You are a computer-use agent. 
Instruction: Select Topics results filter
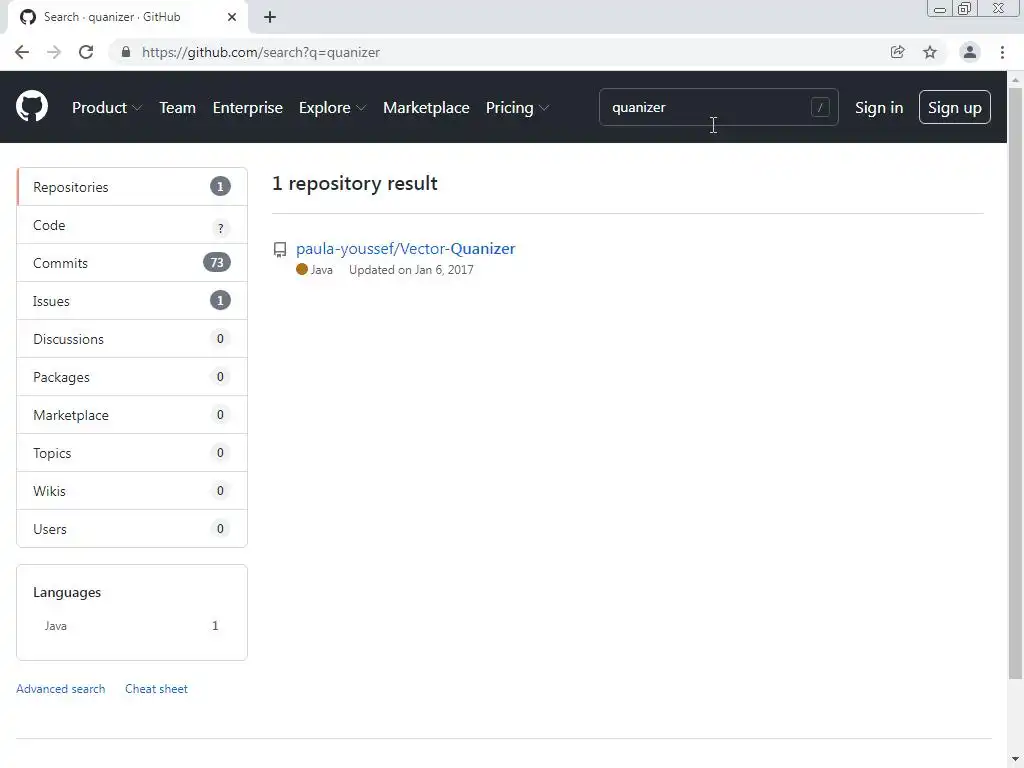pos(132,453)
